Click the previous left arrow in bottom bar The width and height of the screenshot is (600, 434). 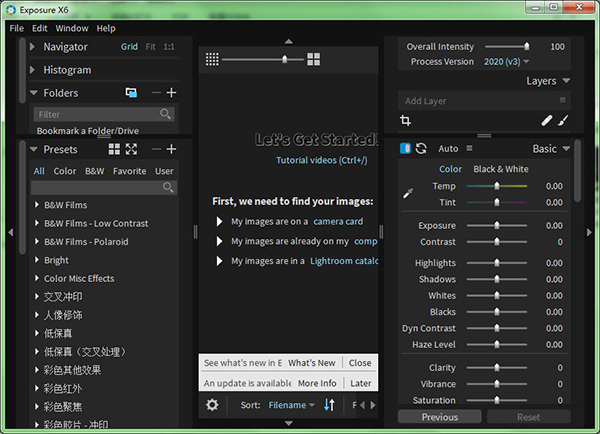362,405
